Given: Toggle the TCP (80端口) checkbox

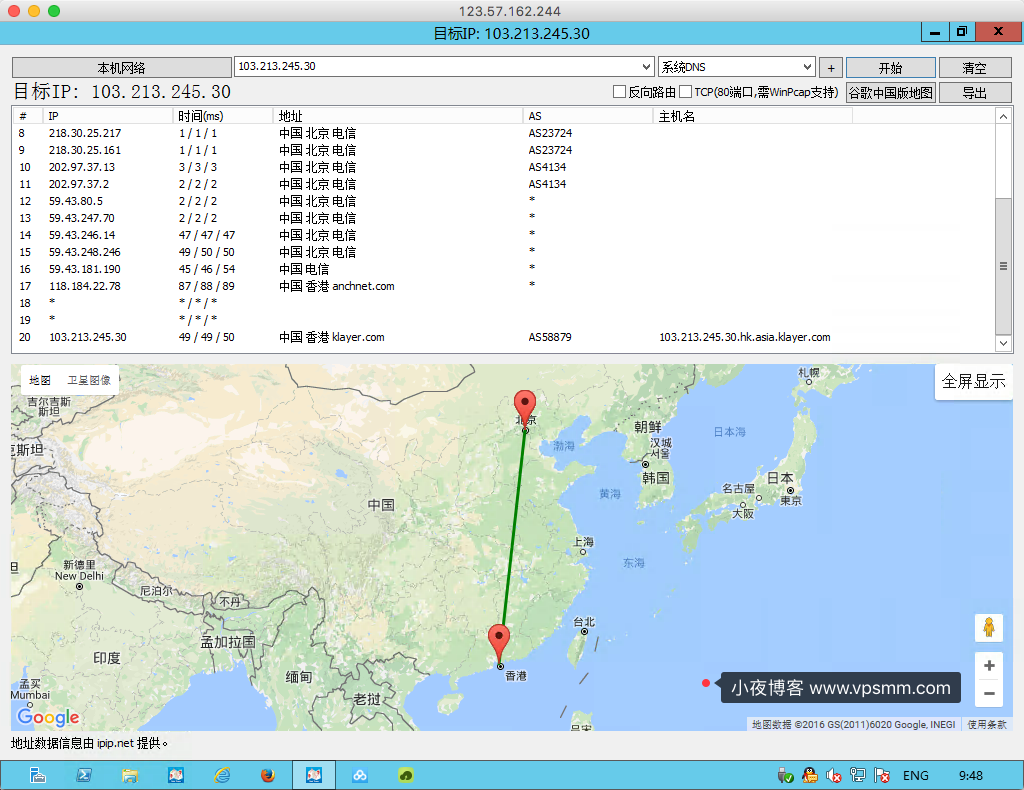Looking at the screenshot, I should pos(685,92).
